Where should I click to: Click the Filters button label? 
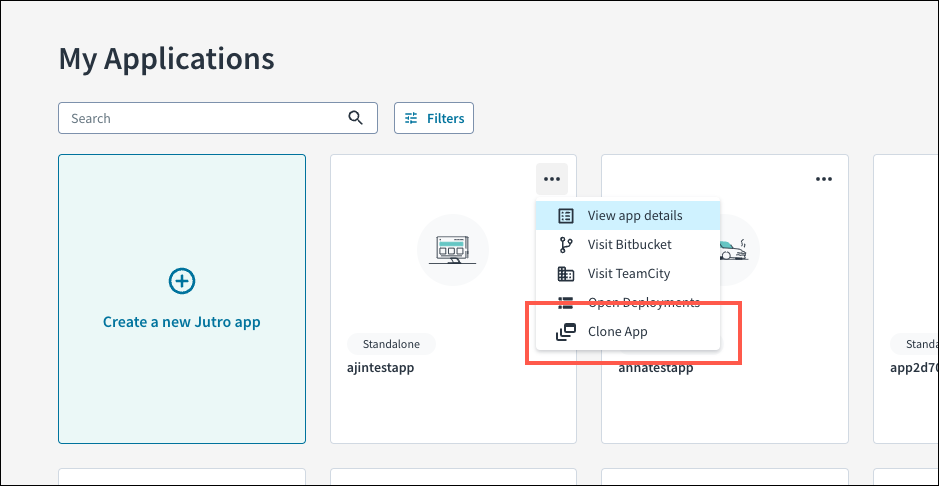pyautogui.click(x=445, y=119)
